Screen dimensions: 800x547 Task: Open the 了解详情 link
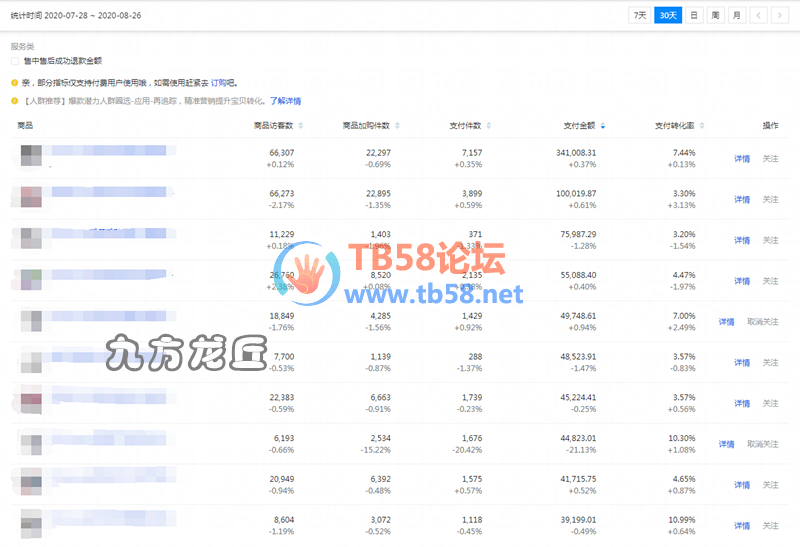click(285, 101)
